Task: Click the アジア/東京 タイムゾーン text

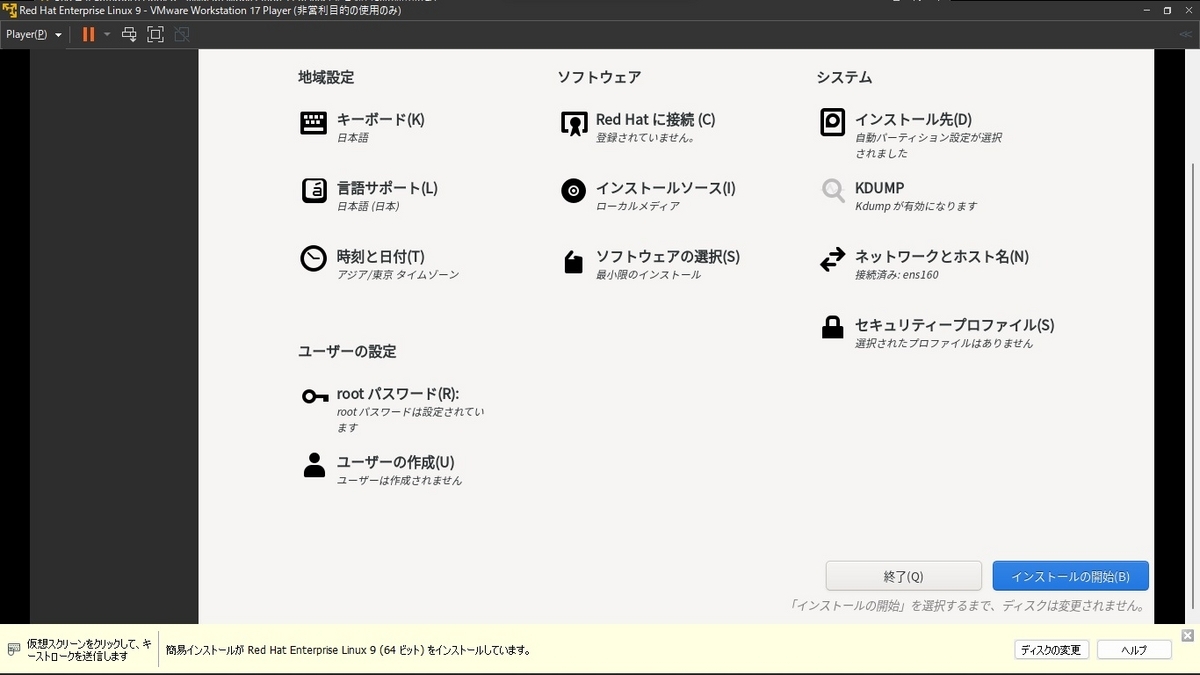Action: coord(398,275)
